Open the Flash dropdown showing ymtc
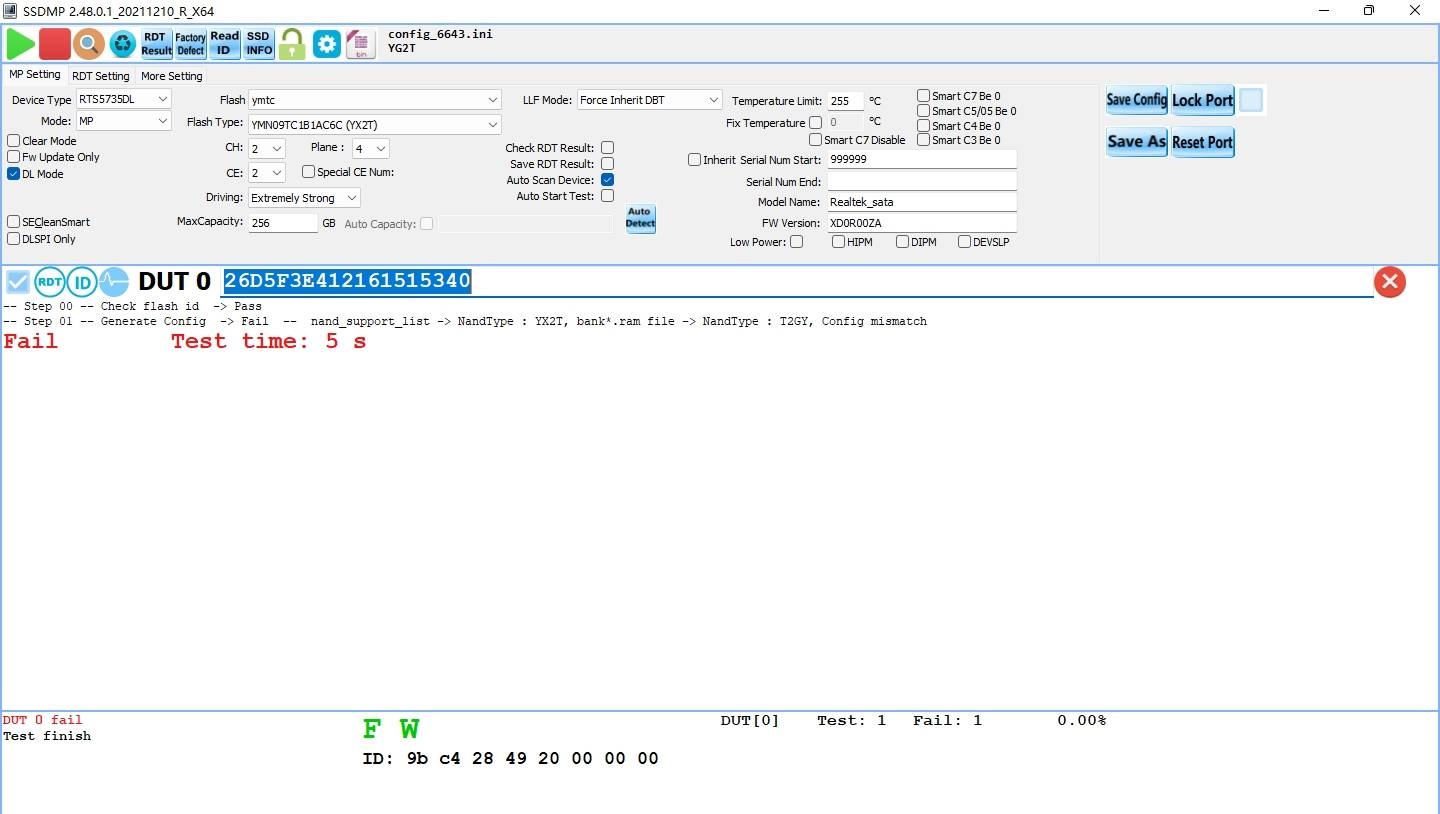The image size is (1440, 814). click(375, 100)
